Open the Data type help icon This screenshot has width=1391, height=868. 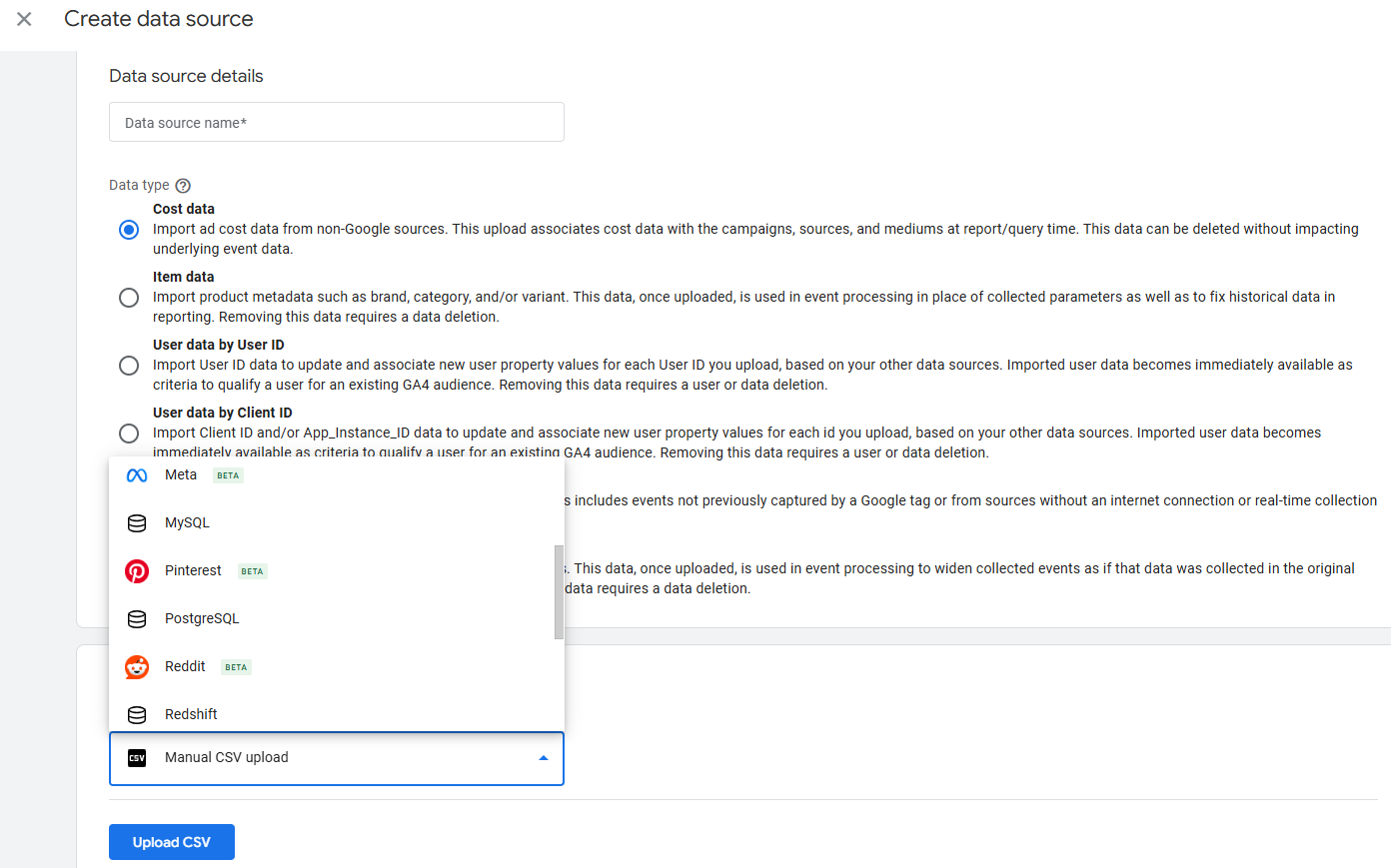(x=183, y=186)
